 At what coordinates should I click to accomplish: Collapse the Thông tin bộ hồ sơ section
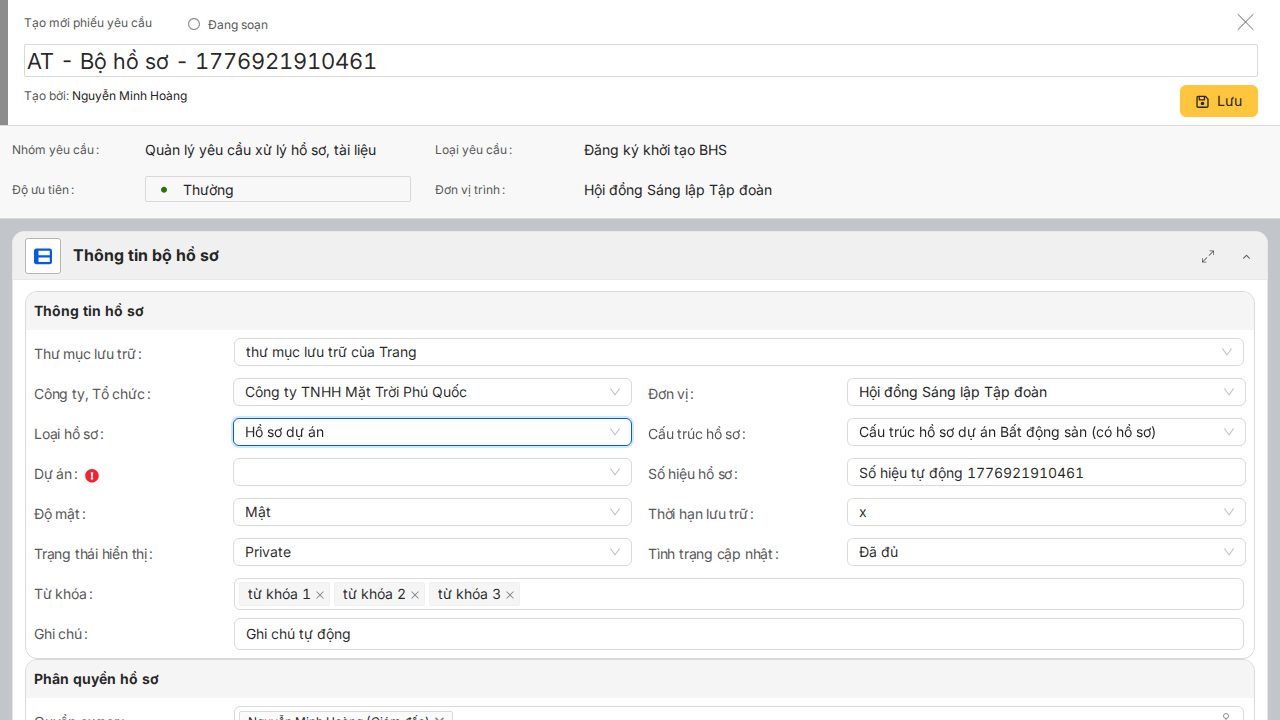[1246, 257]
